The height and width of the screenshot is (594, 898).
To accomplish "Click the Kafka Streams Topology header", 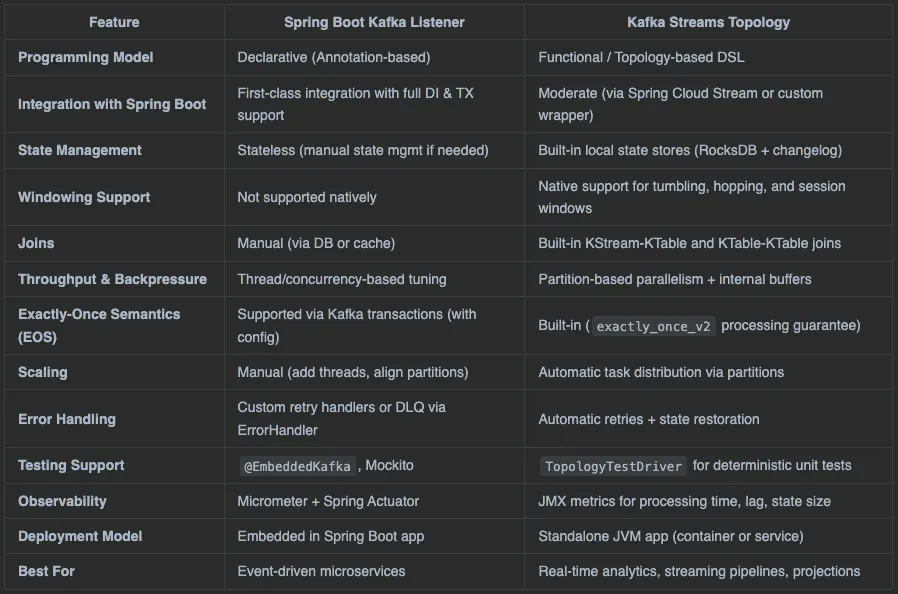I will coord(708,22).
